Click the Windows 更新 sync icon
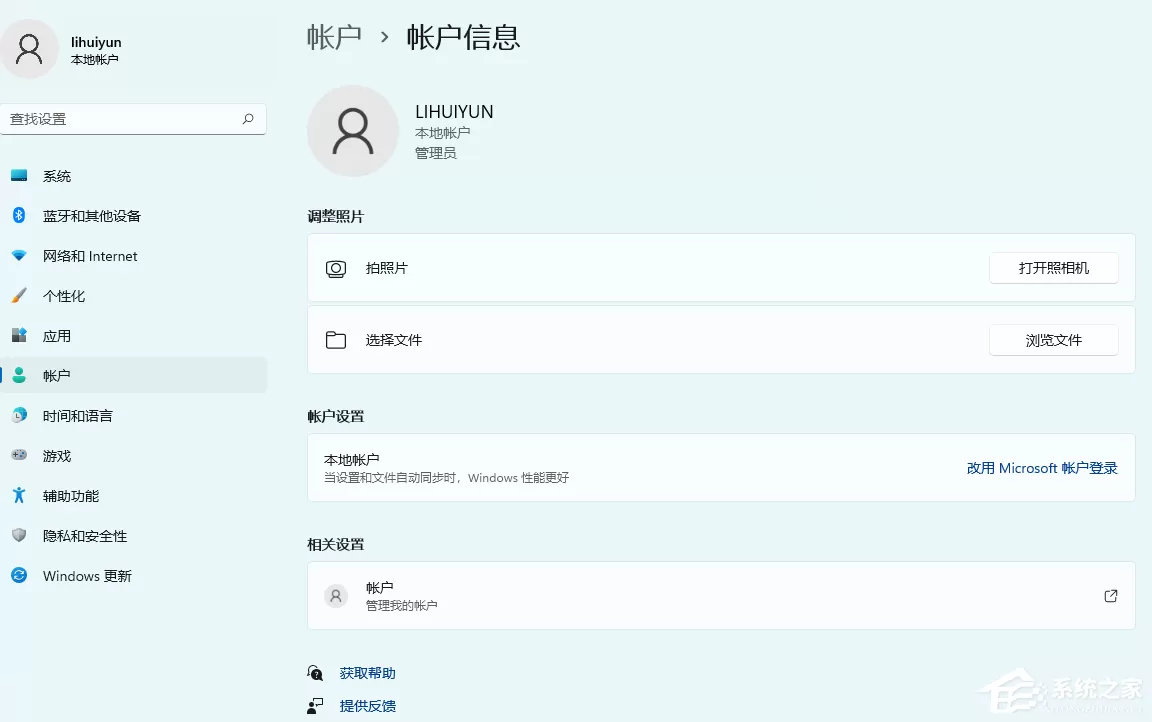1152x722 pixels. 19,575
